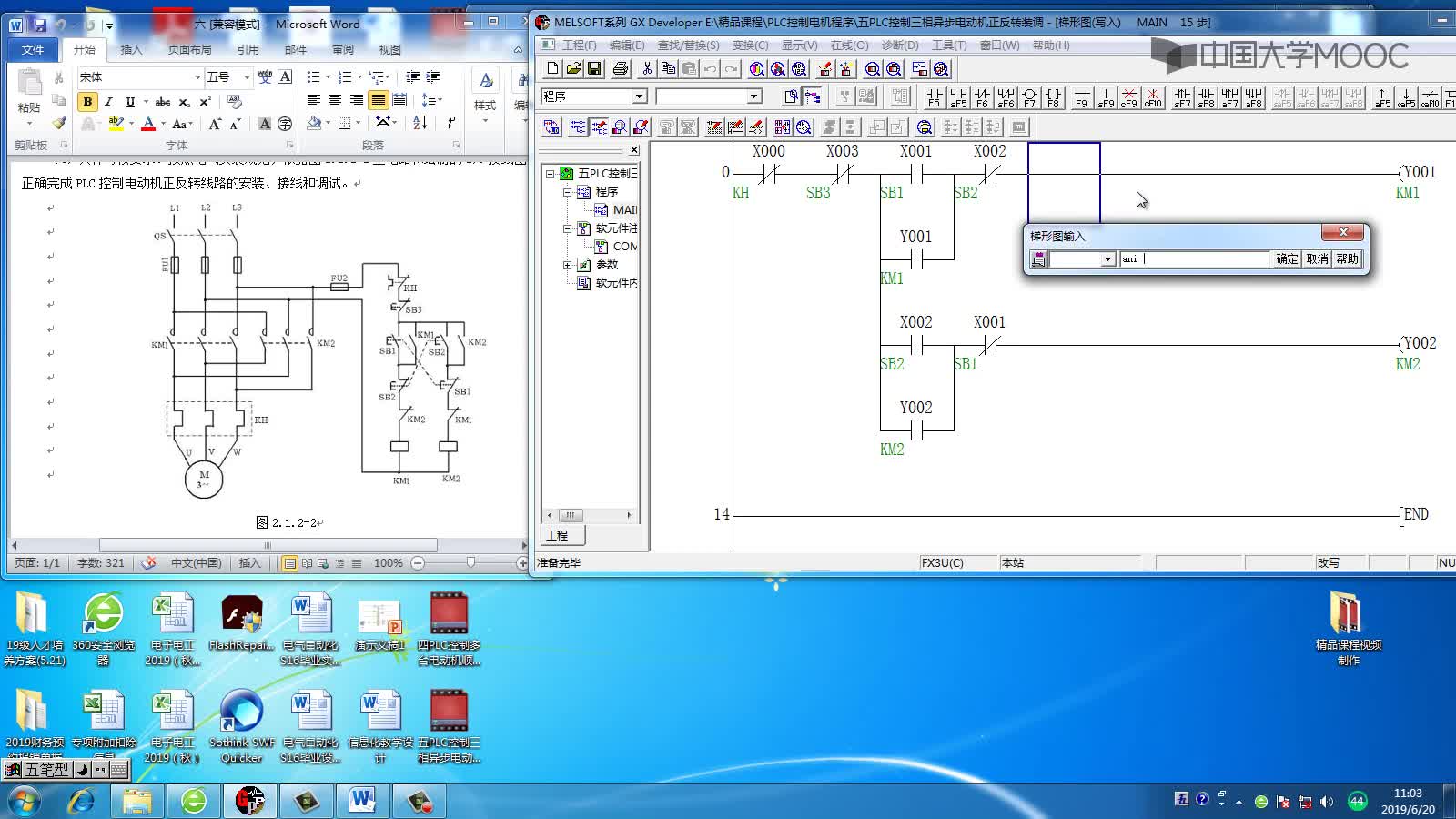Open the 编辑(E) menu in GX Developer

[627, 45]
